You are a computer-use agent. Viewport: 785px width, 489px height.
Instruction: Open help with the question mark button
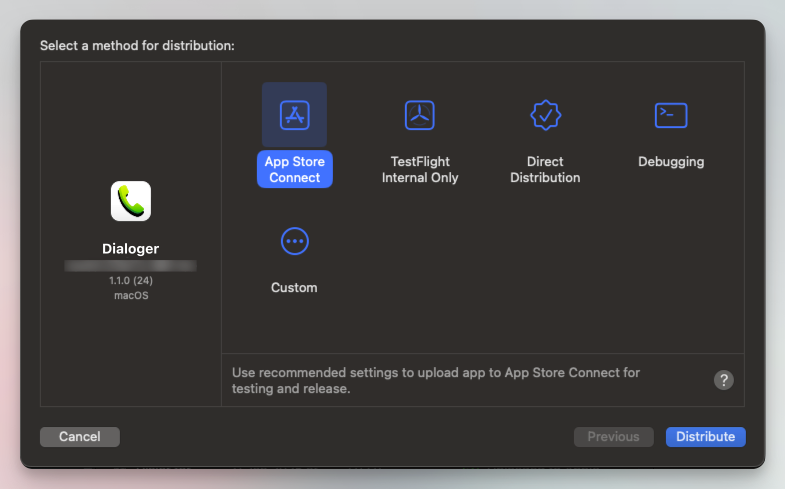point(723,380)
